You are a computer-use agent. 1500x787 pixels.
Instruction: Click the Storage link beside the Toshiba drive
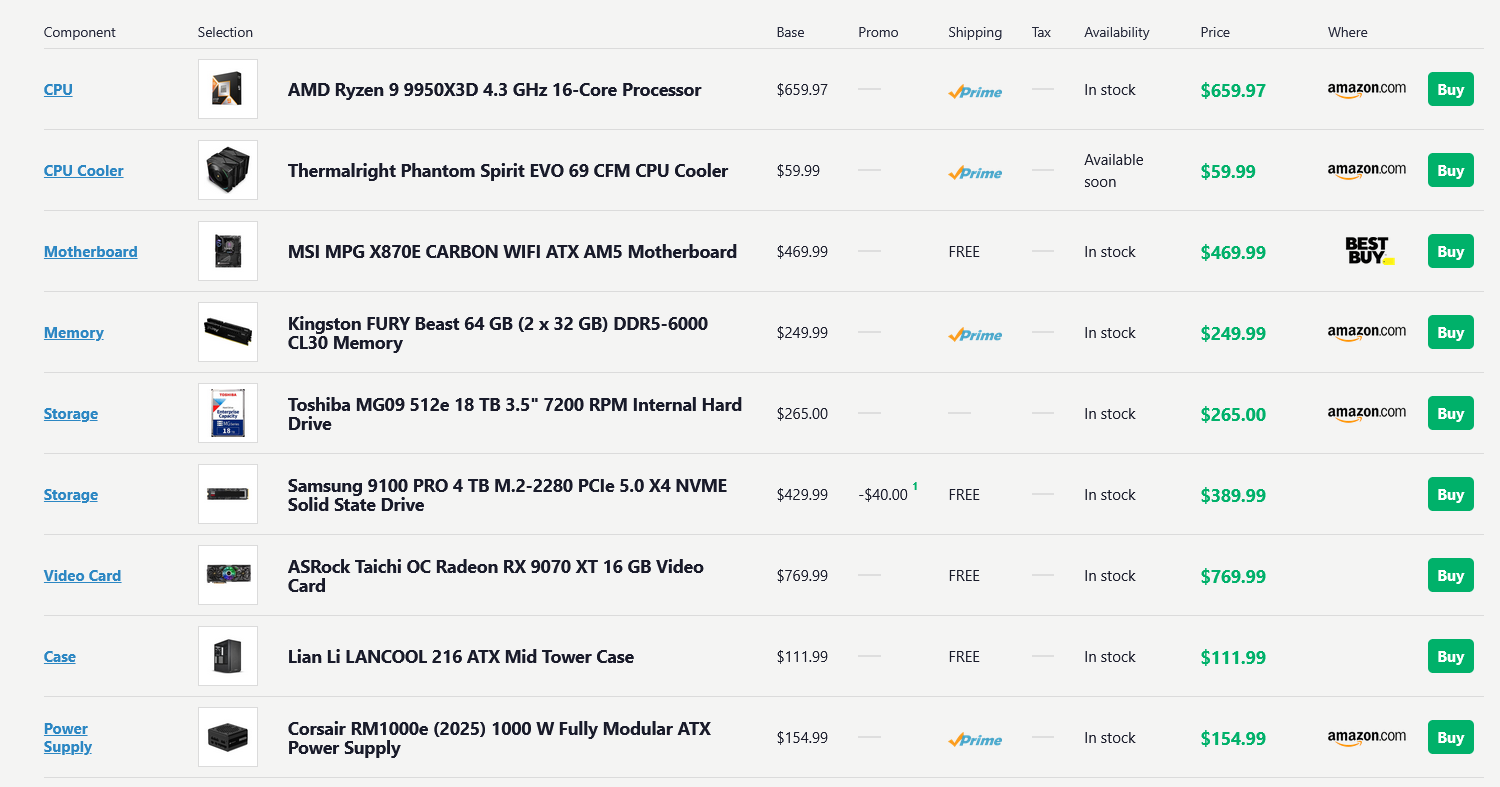pos(71,414)
